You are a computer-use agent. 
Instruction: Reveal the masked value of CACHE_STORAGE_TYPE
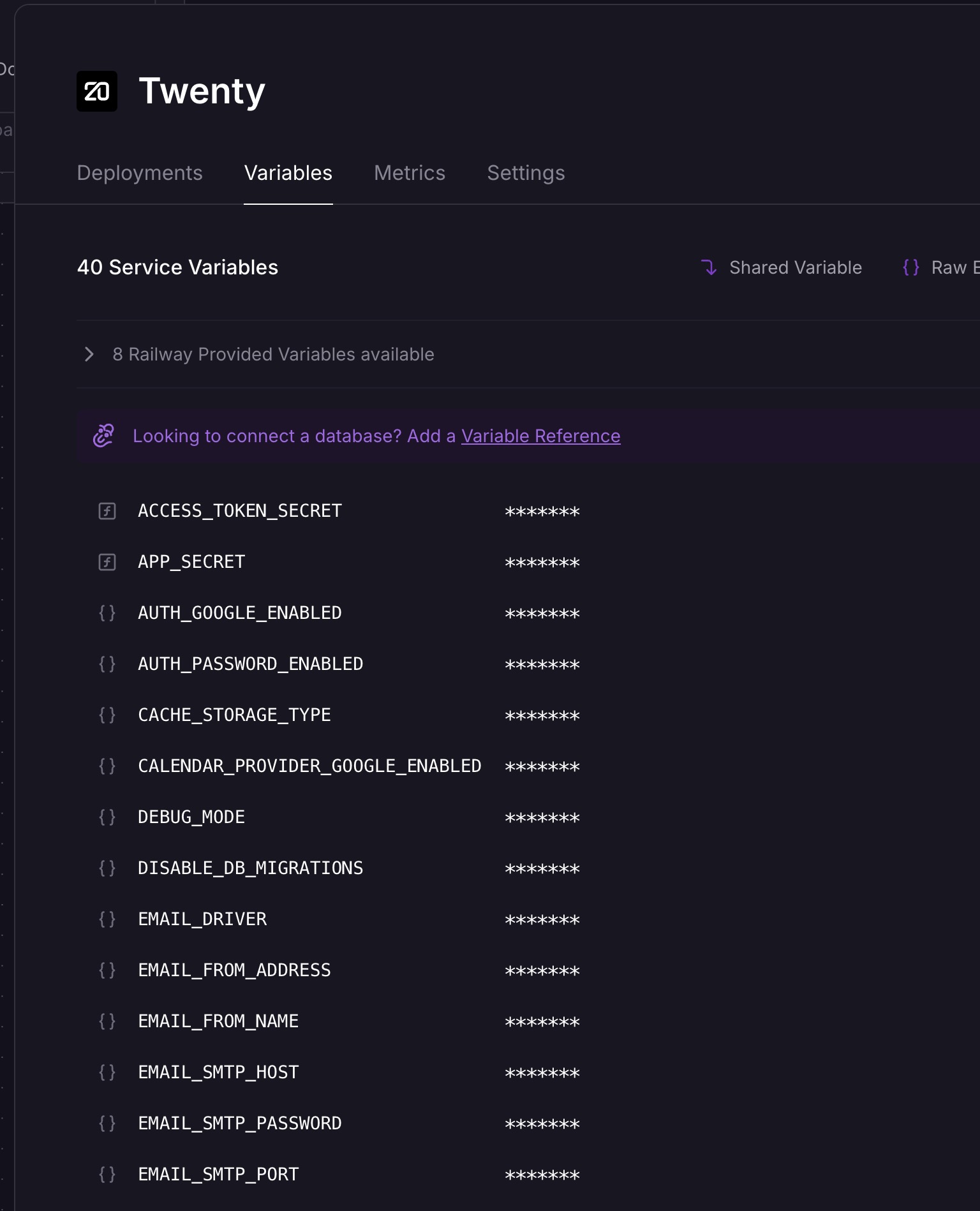coord(542,717)
